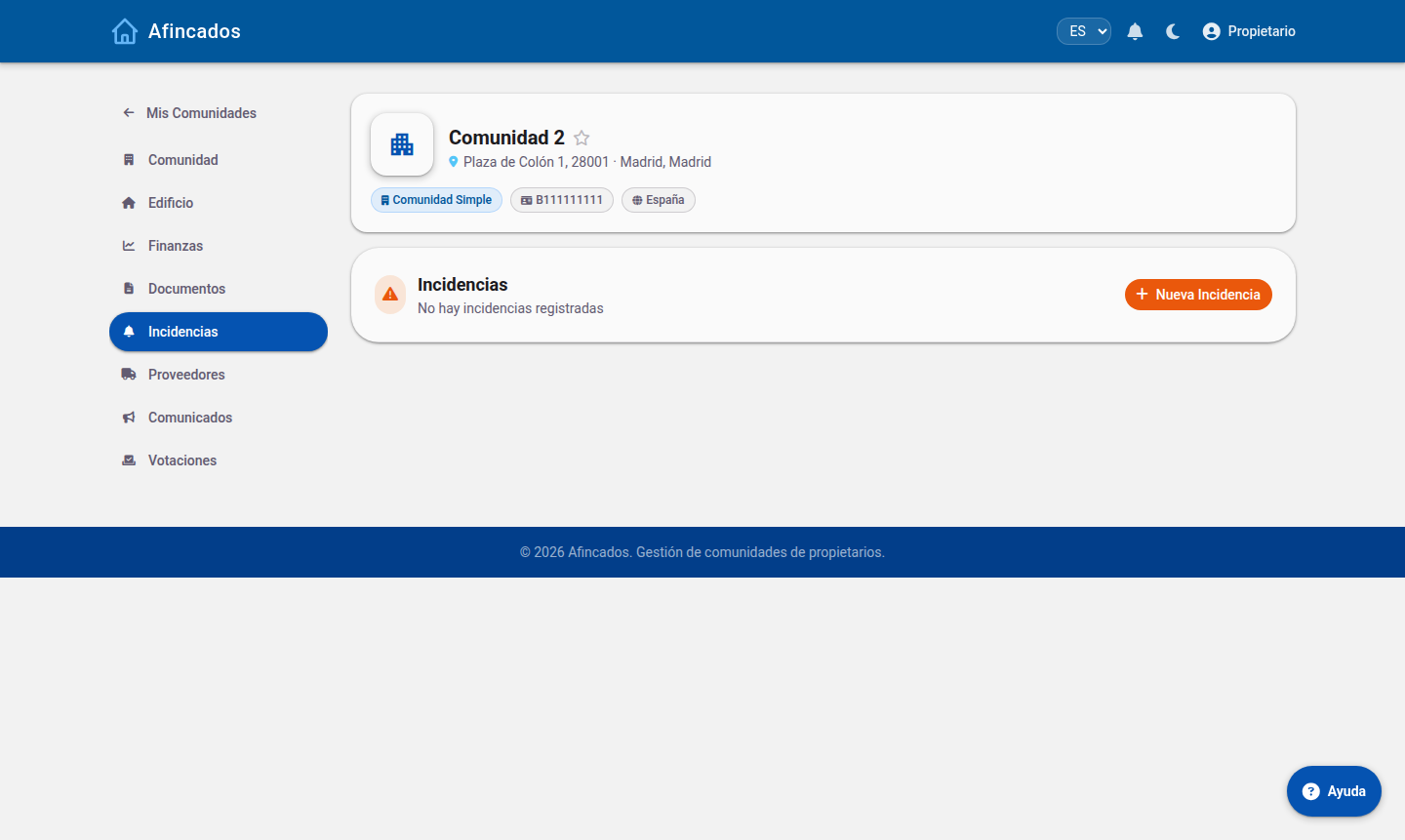Click the Afincados brand name in header
Image resolution: width=1405 pixels, height=840 pixels.
[194, 31]
